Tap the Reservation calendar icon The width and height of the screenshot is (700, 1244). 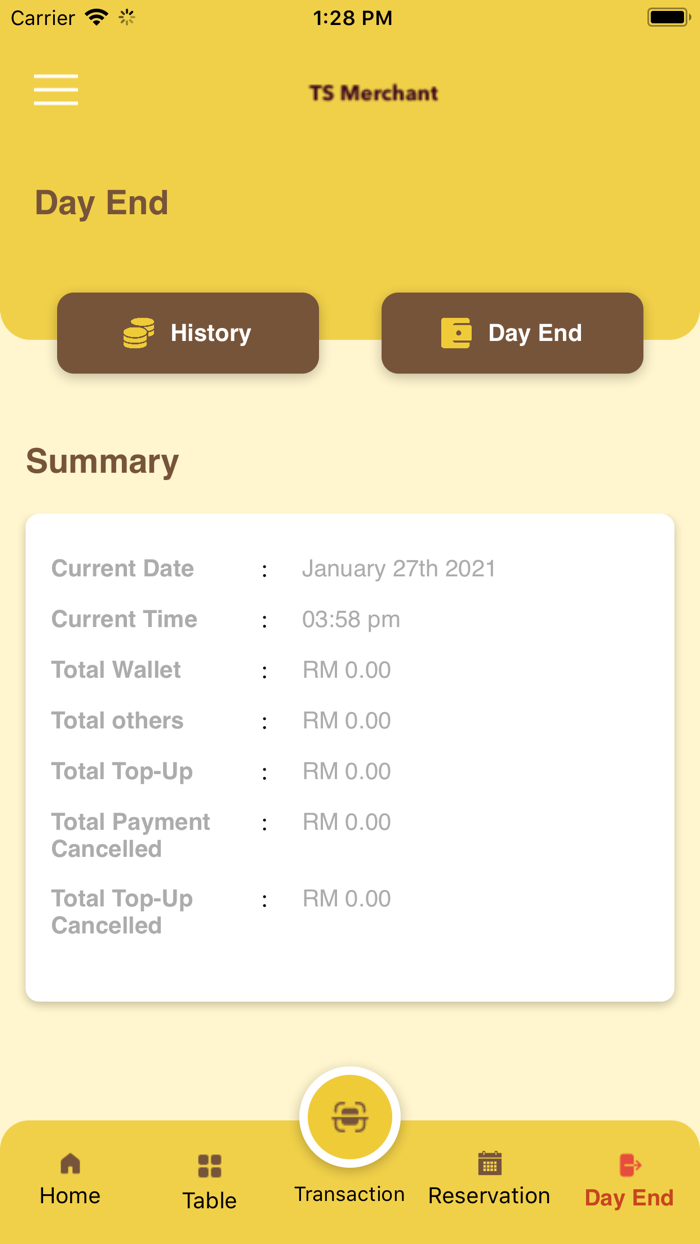(489, 1163)
